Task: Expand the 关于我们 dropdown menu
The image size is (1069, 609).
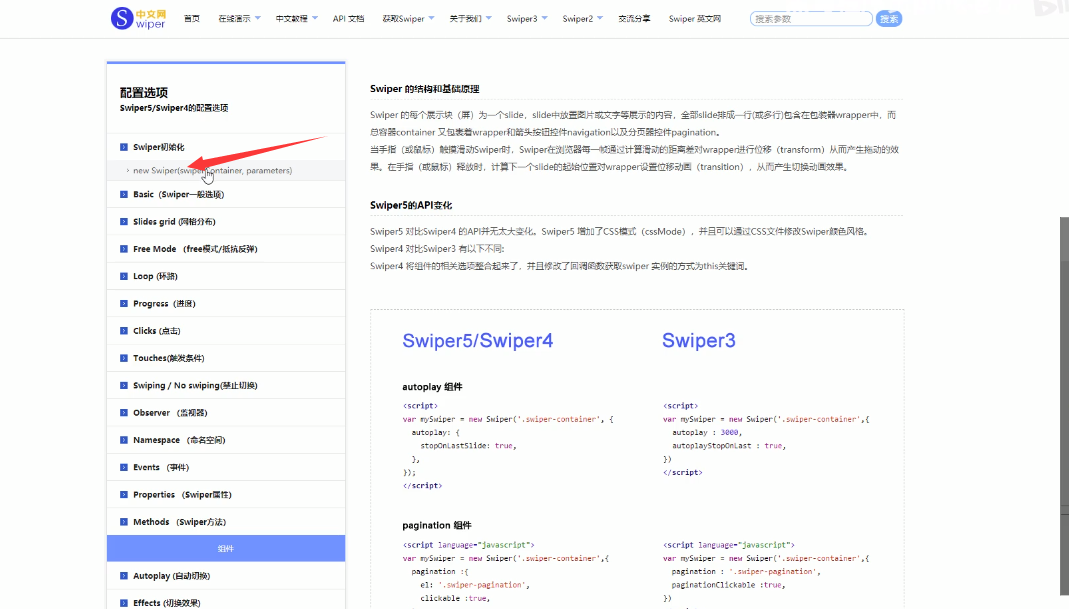Action: [x=470, y=19]
